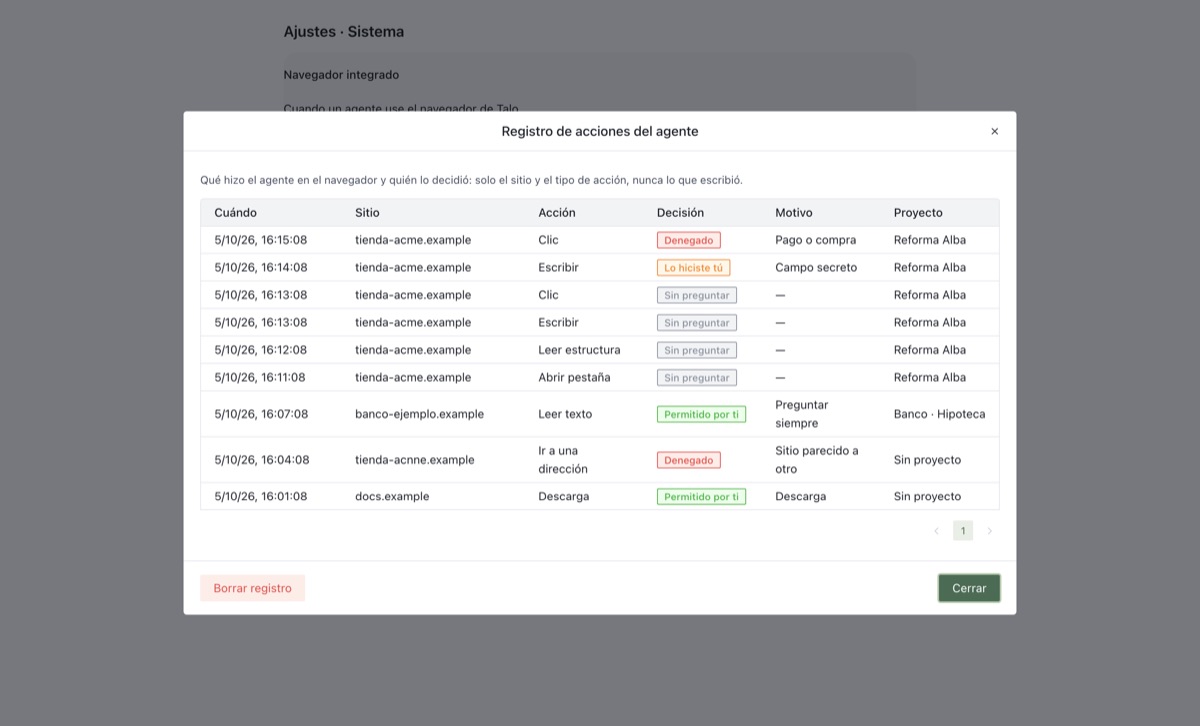Click the timestamp 5/10/26, 16:07:08
Viewport: 1200px width, 726px height.
[261, 414]
